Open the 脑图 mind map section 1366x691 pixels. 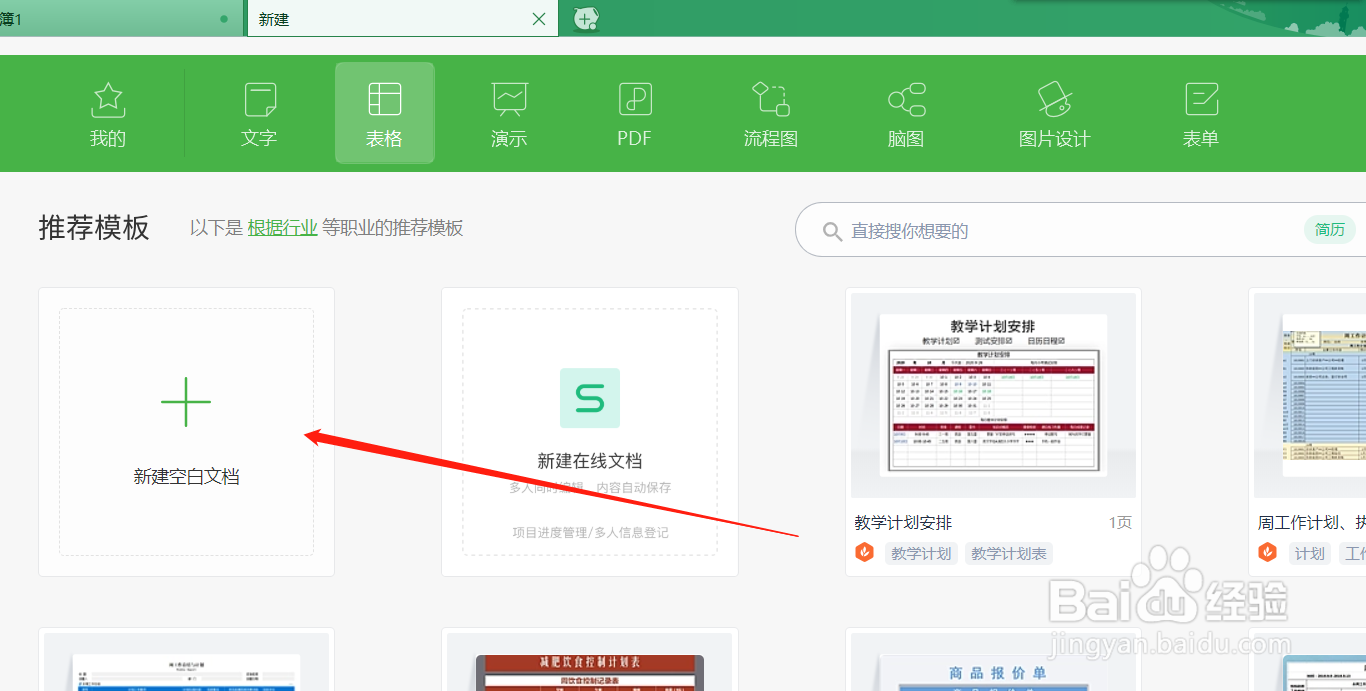pyautogui.click(x=905, y=113)
